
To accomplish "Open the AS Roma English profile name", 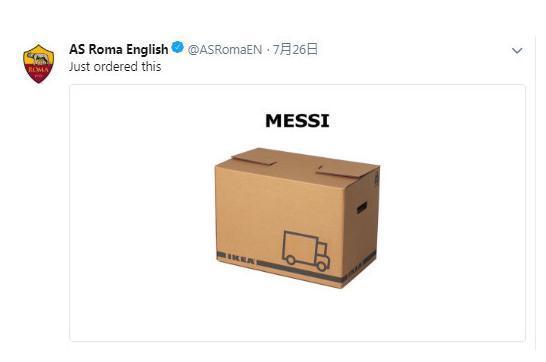I will [x=118, y=49].
